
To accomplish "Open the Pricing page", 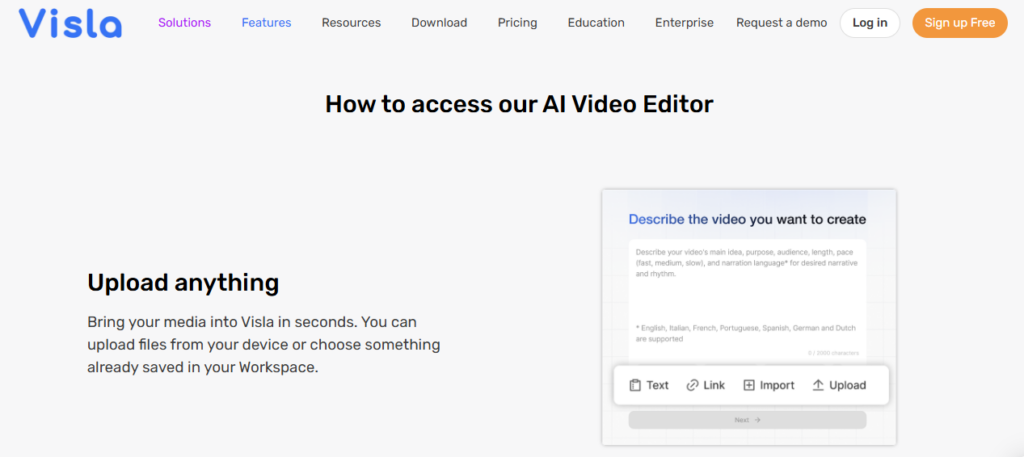I will point(517,23).
